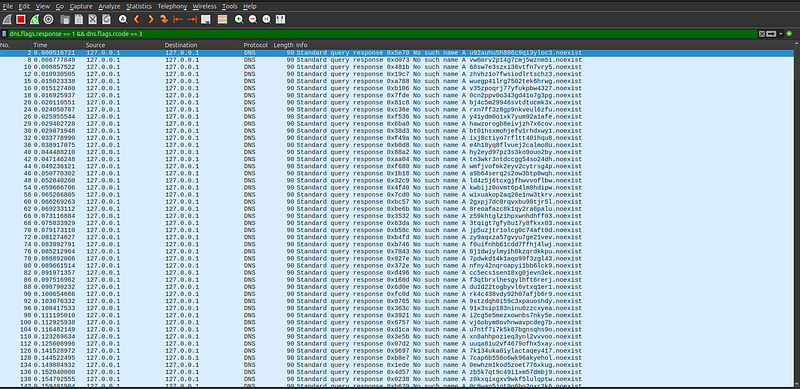The width and height of the screenshot is (800, 389).
Task: Open capture options gear icon
Action: click(48, 19)
